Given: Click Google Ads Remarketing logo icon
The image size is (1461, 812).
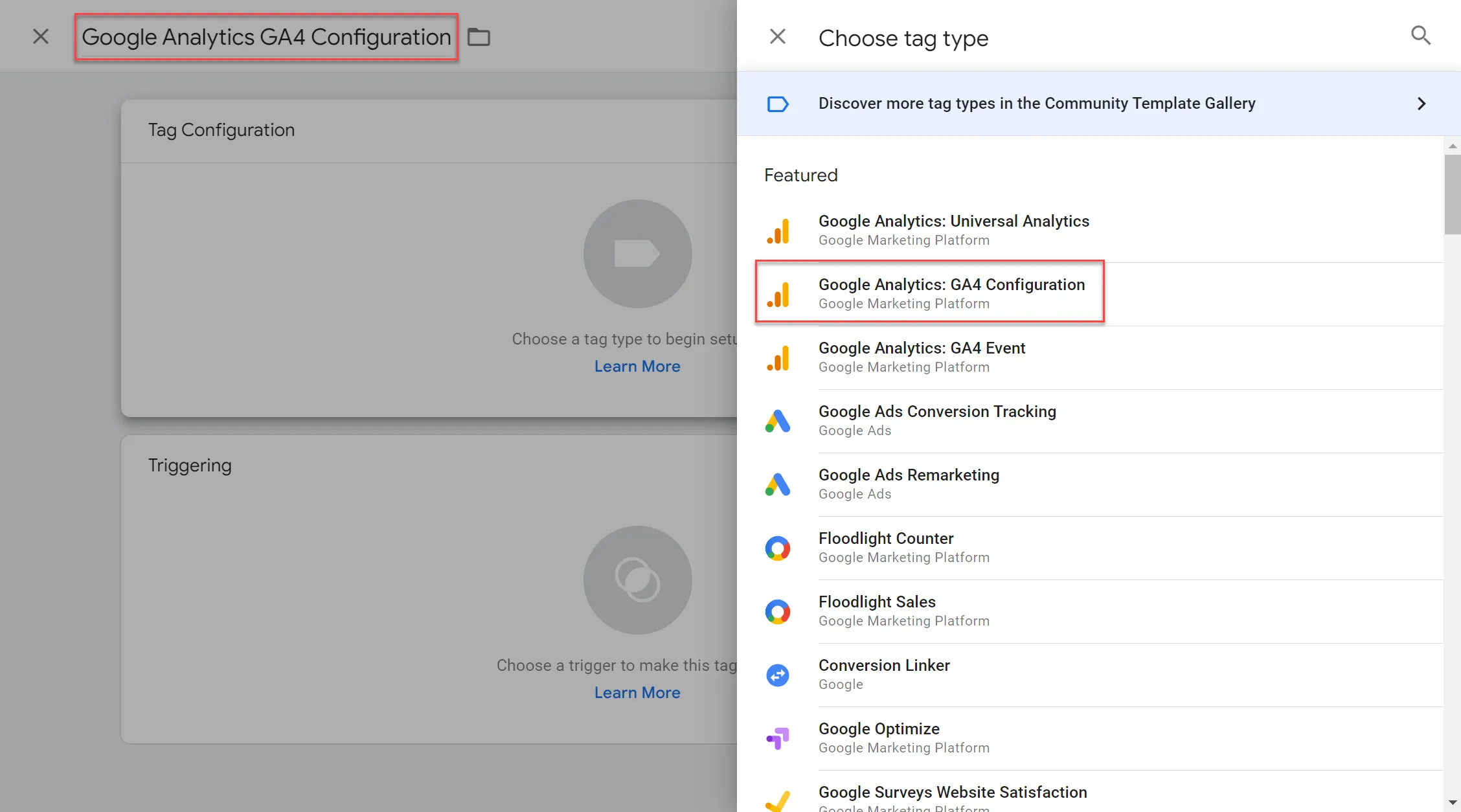Looking at the screenshot, I should click(778, 484).
